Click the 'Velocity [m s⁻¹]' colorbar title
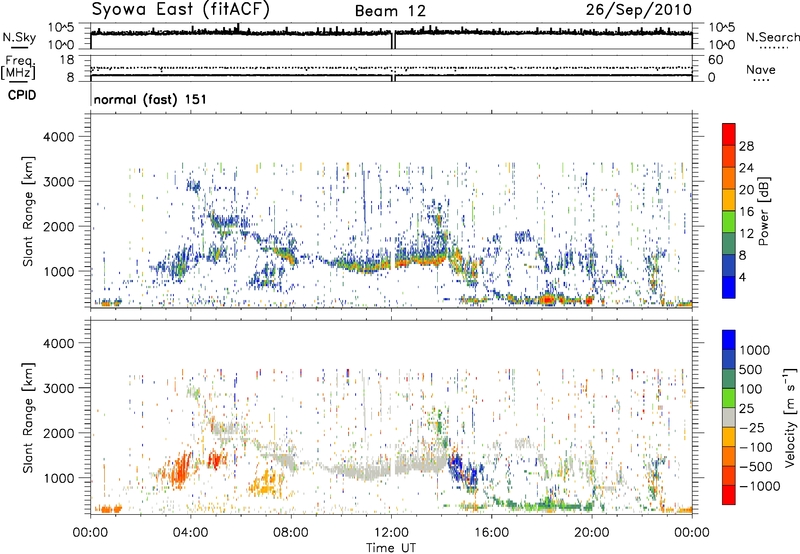 click(x=790, y=417)
